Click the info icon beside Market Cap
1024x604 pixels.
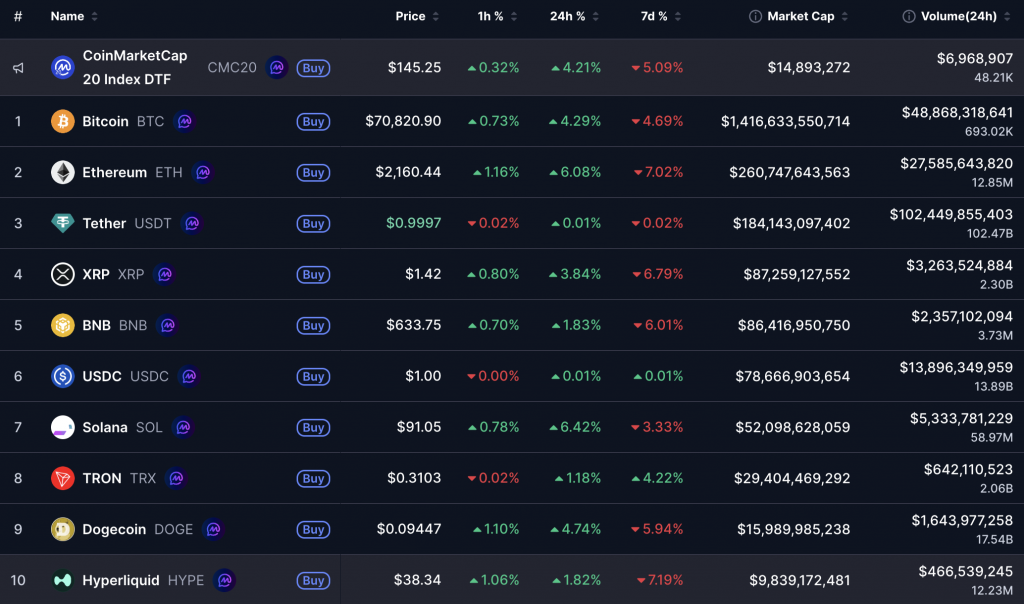(x=755, y=16)
